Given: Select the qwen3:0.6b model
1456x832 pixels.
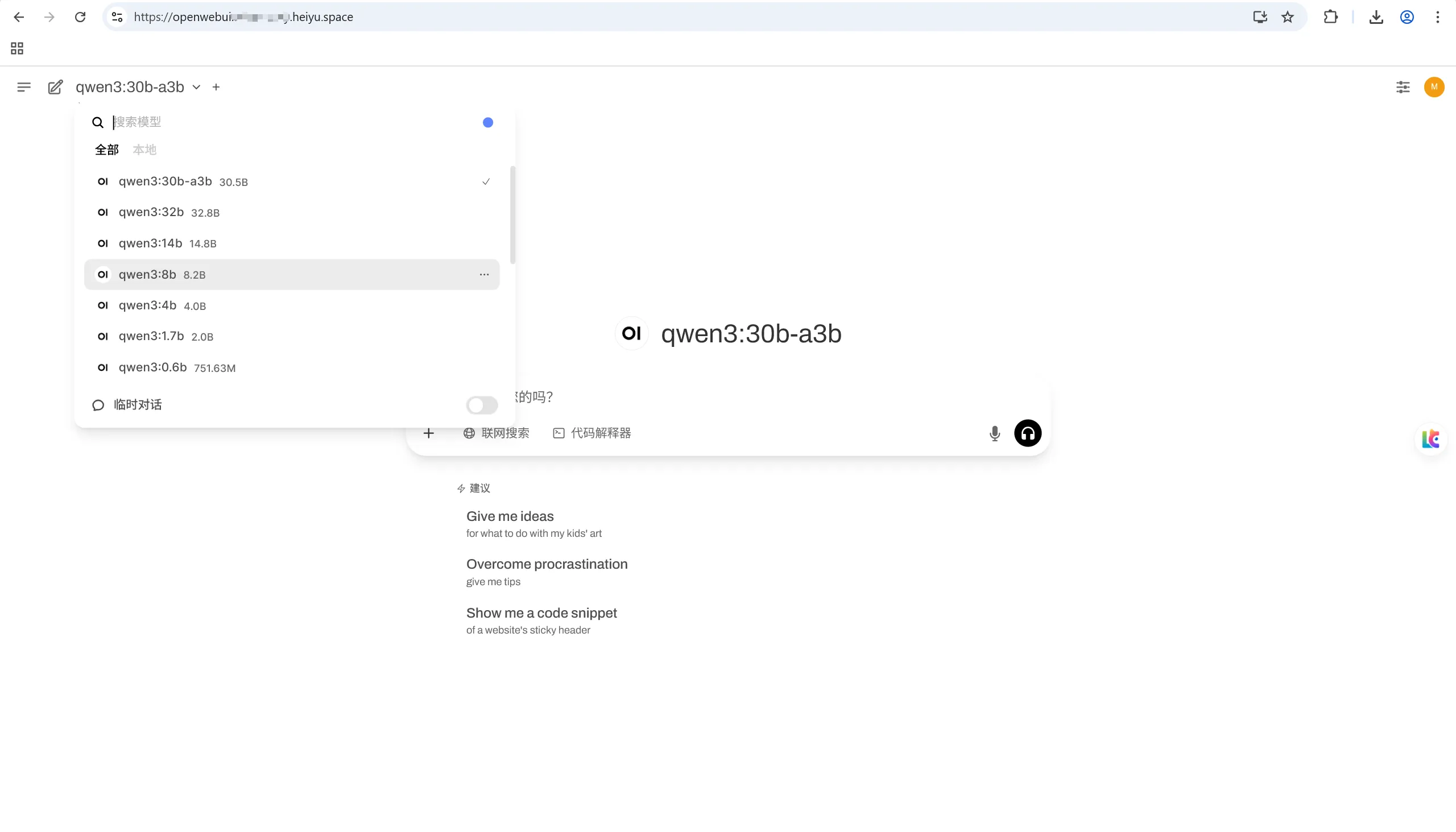Looking at the screenshot, I should [x=291, y=367].
